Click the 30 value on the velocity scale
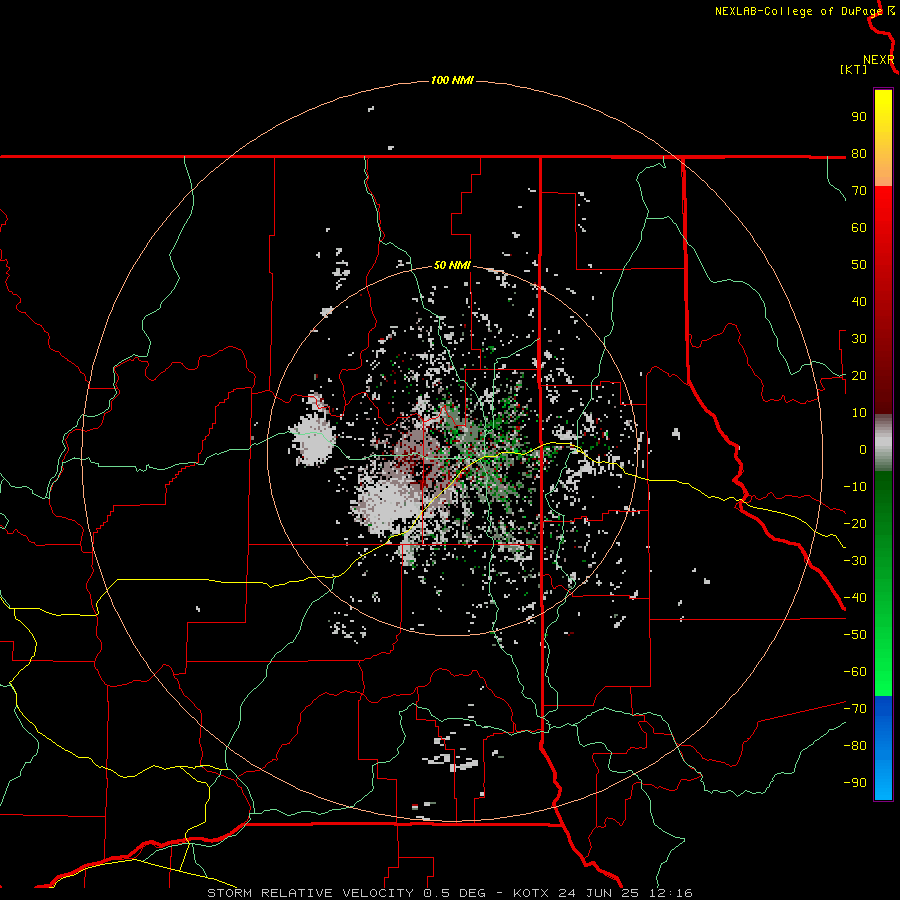This screenshot has height=900, width=900. click(859, 339)
